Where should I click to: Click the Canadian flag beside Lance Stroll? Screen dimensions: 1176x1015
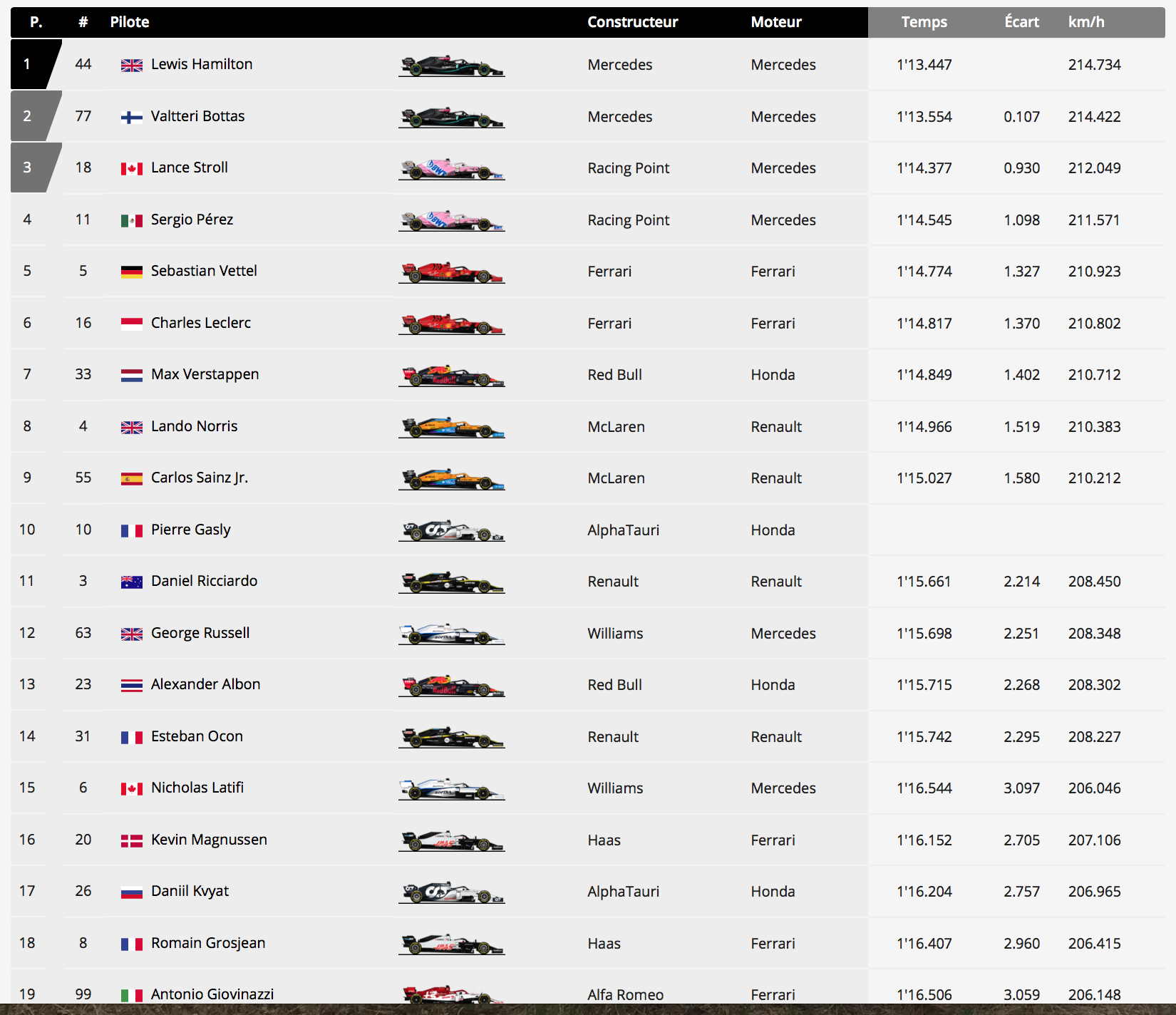[132, 169]
